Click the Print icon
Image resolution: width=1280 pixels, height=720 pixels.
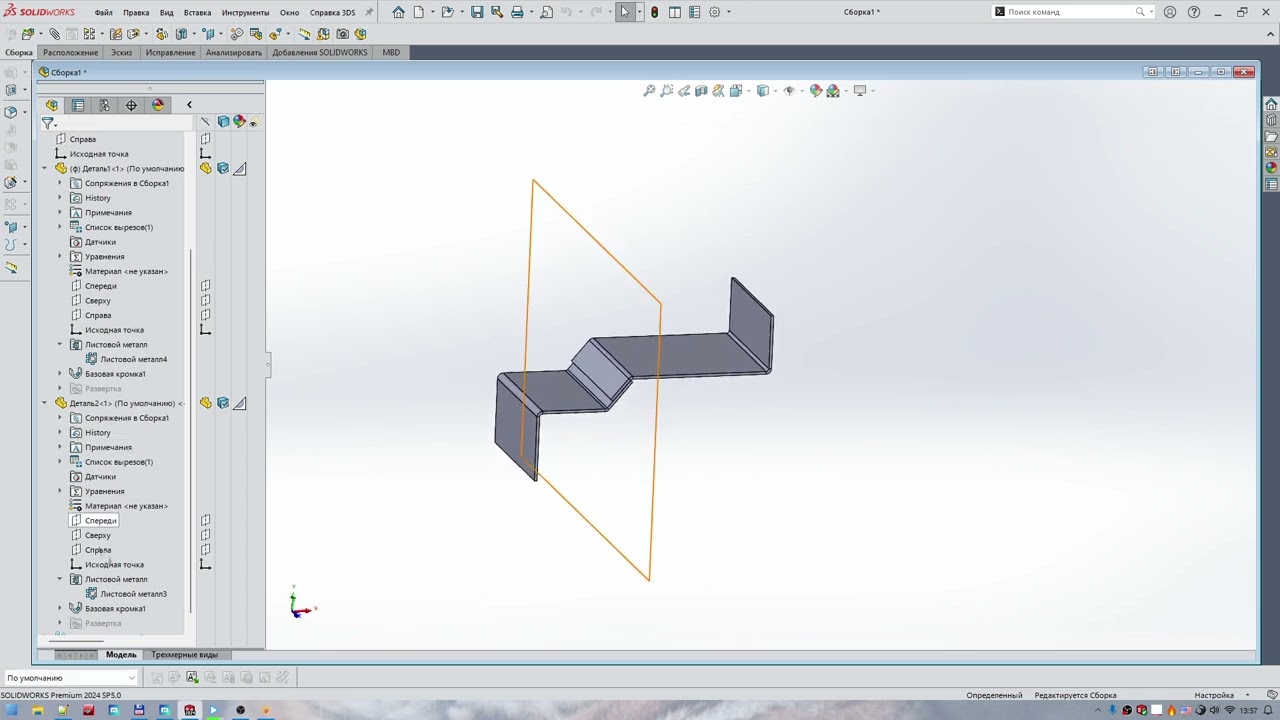(x=517, y=12)
